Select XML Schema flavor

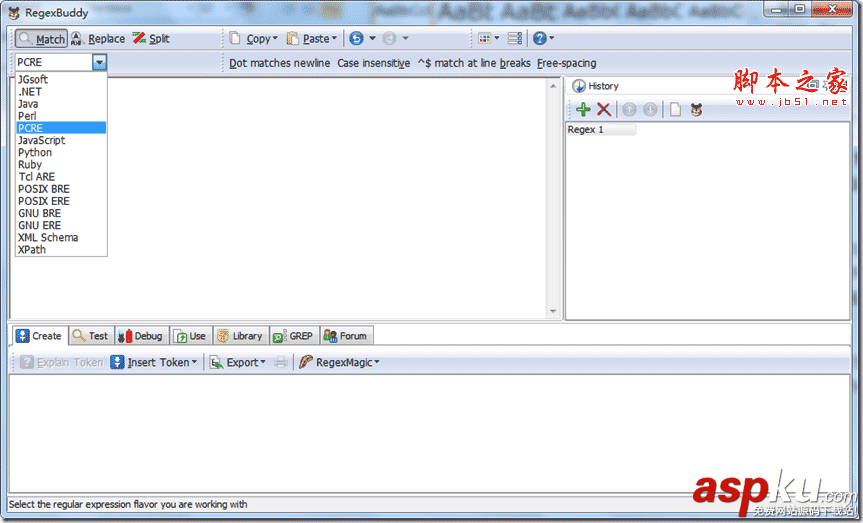tap(61, 237)
